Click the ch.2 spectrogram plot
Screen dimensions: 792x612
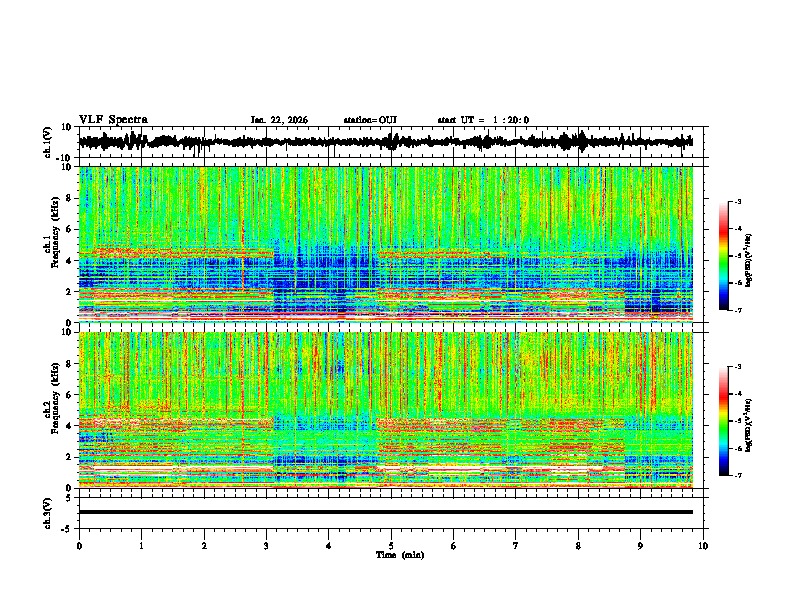click(386, 410)
